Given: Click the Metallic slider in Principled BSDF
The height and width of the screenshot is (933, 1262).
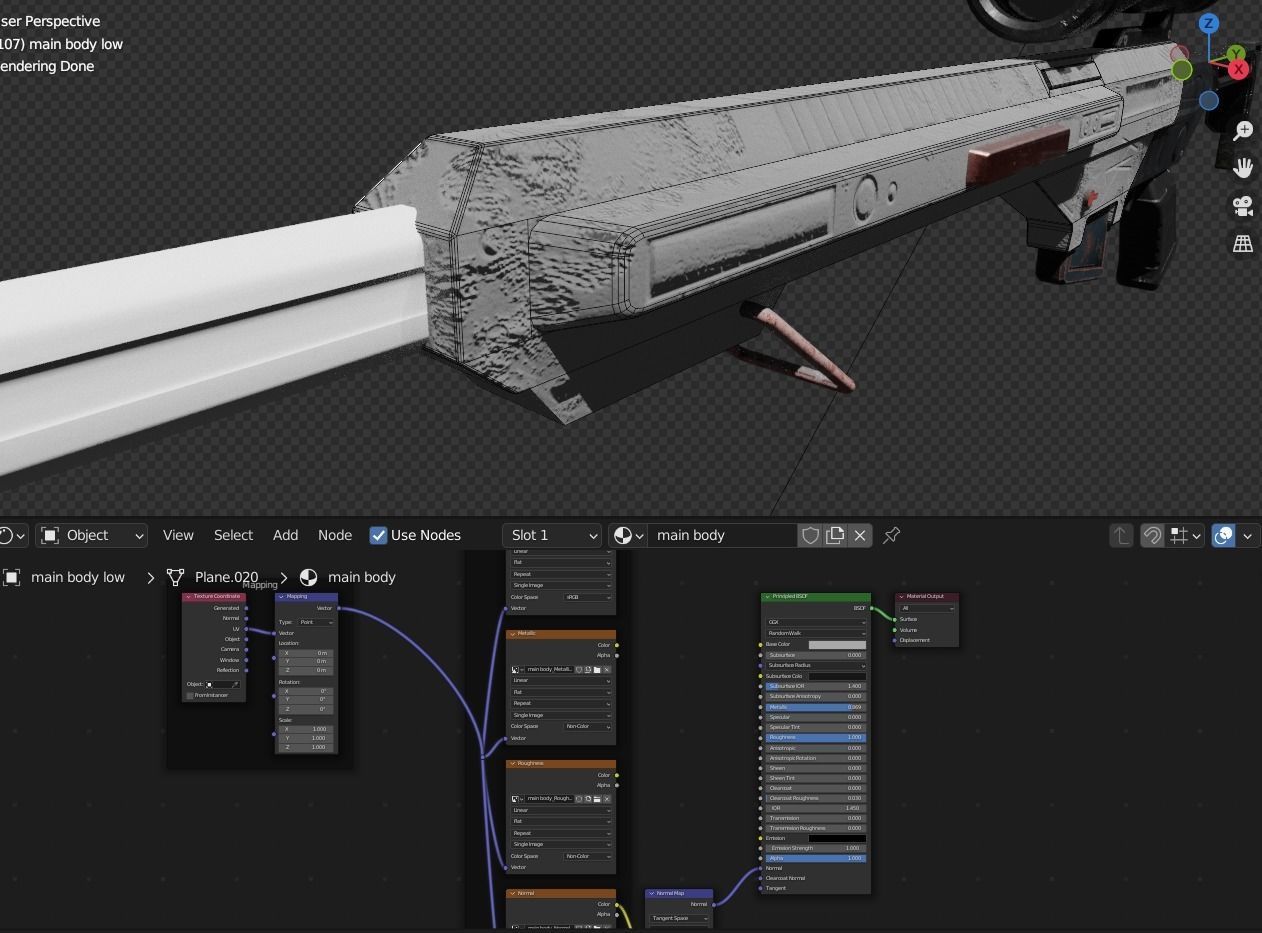Looking at the screenshot, I should click(815, 707).
